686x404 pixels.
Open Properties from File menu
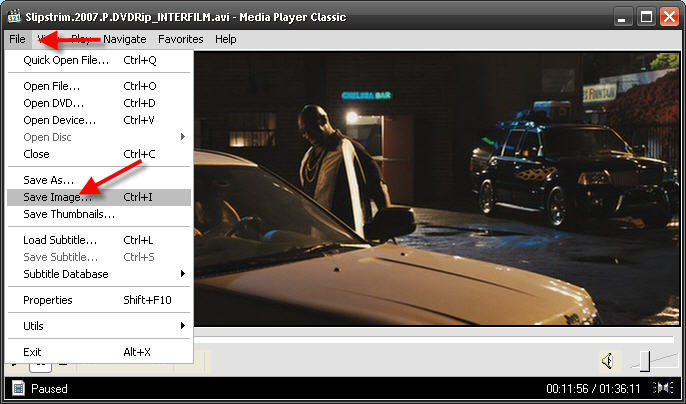pos(99,300)
